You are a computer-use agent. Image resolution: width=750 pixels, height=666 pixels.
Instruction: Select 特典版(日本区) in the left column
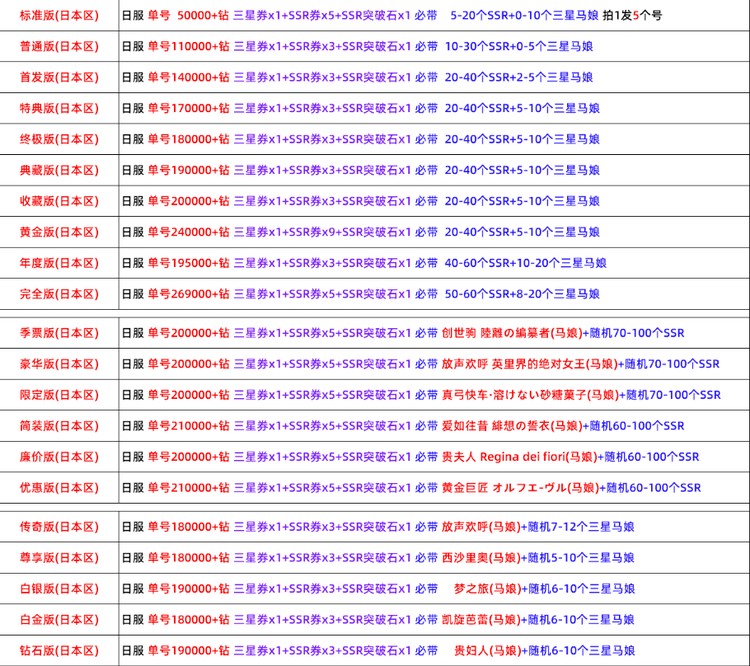pyautogui.click(x=59, y=108)
